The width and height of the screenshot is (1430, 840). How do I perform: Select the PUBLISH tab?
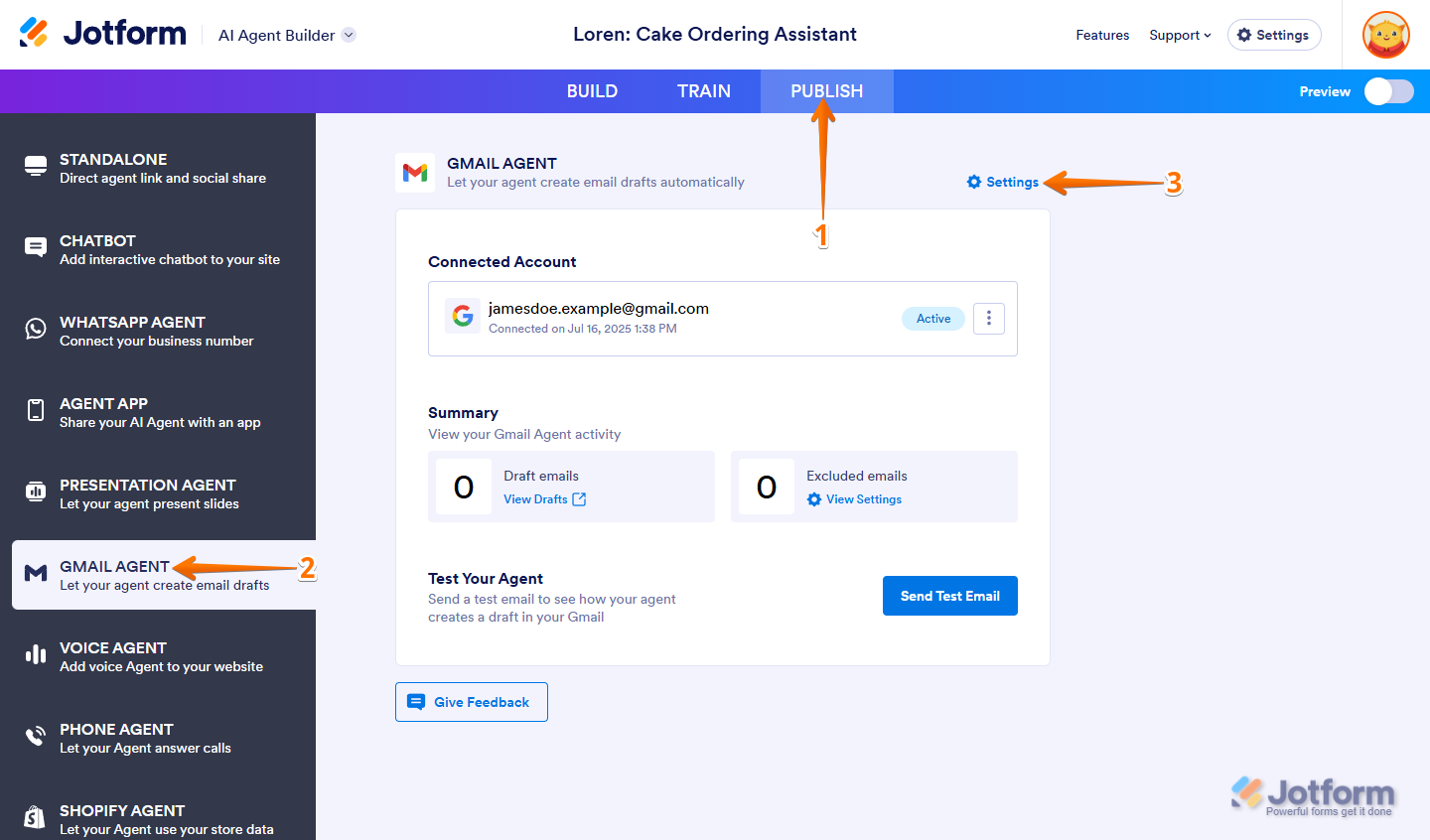827,91
